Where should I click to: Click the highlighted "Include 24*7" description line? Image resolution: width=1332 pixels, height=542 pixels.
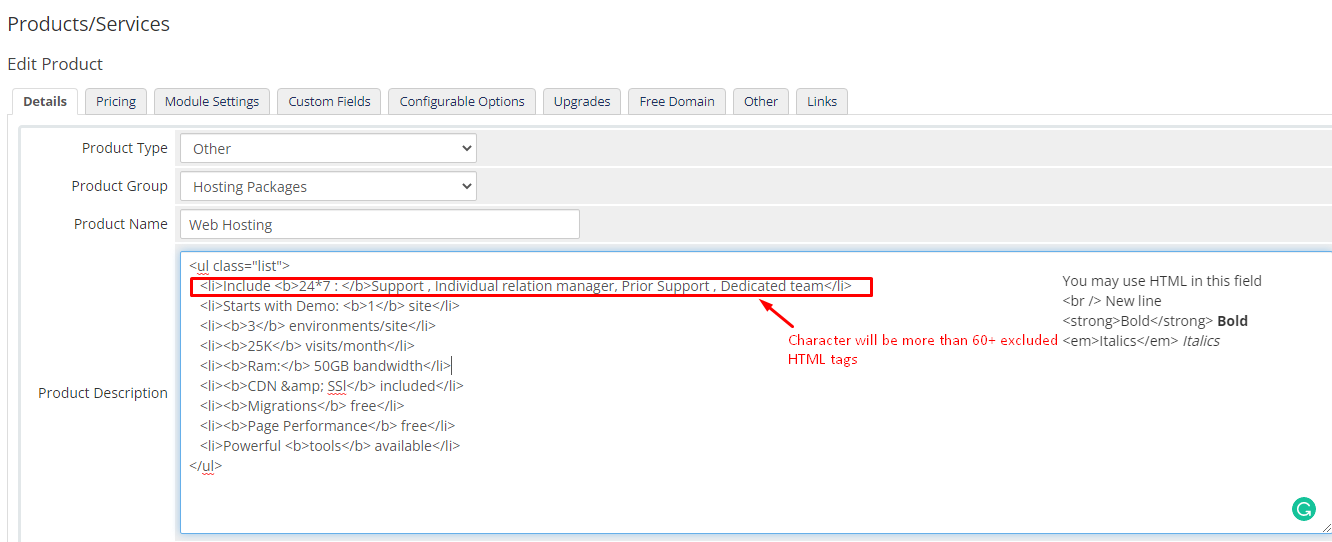(525, 286)
